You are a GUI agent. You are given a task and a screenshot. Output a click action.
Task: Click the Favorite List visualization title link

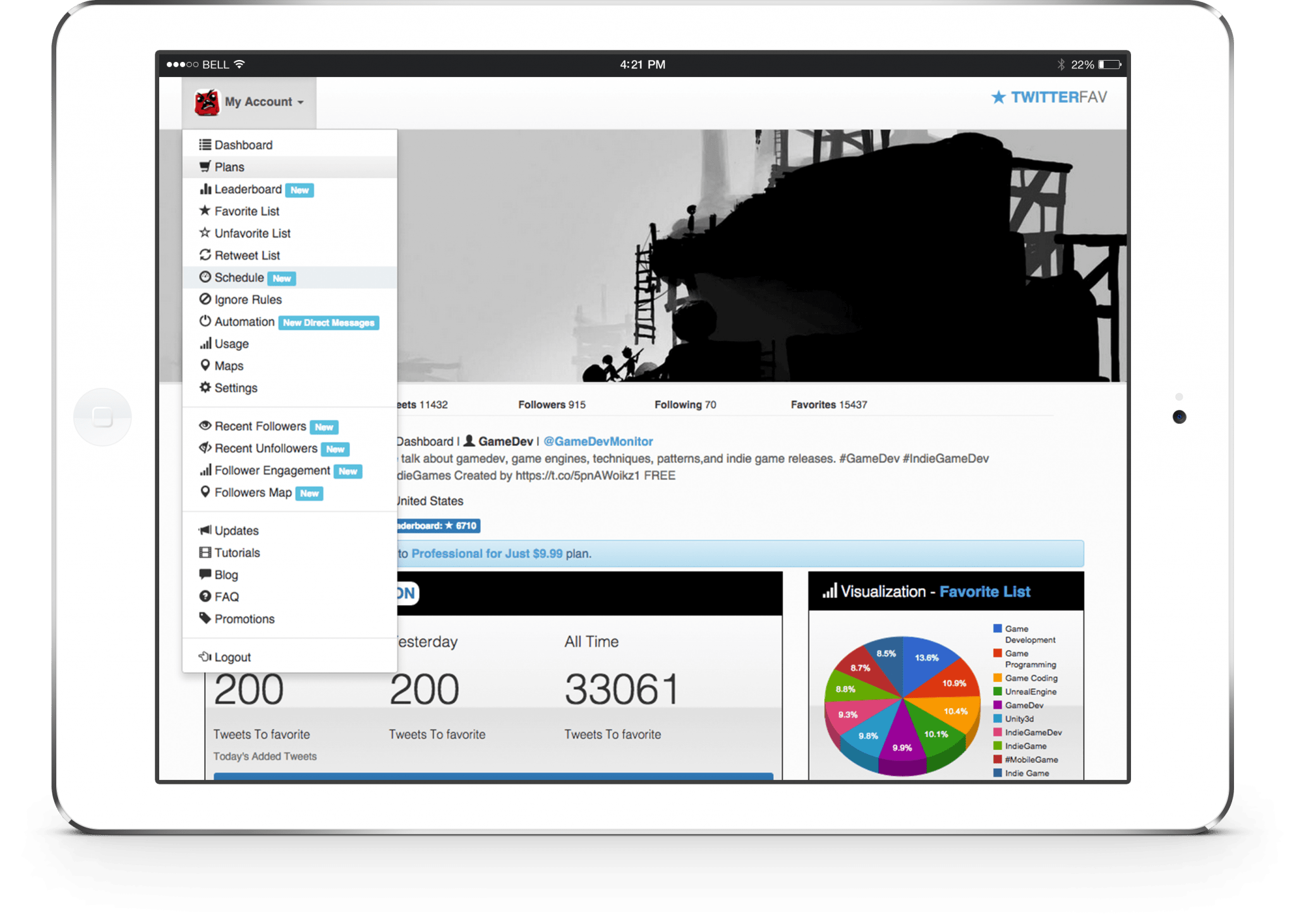coord(984,592)
